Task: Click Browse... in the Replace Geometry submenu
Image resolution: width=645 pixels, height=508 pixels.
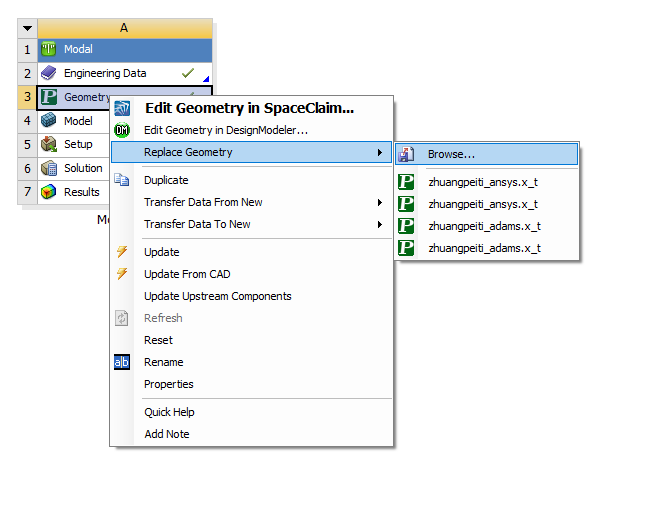Action: click(x=486, y=154)
